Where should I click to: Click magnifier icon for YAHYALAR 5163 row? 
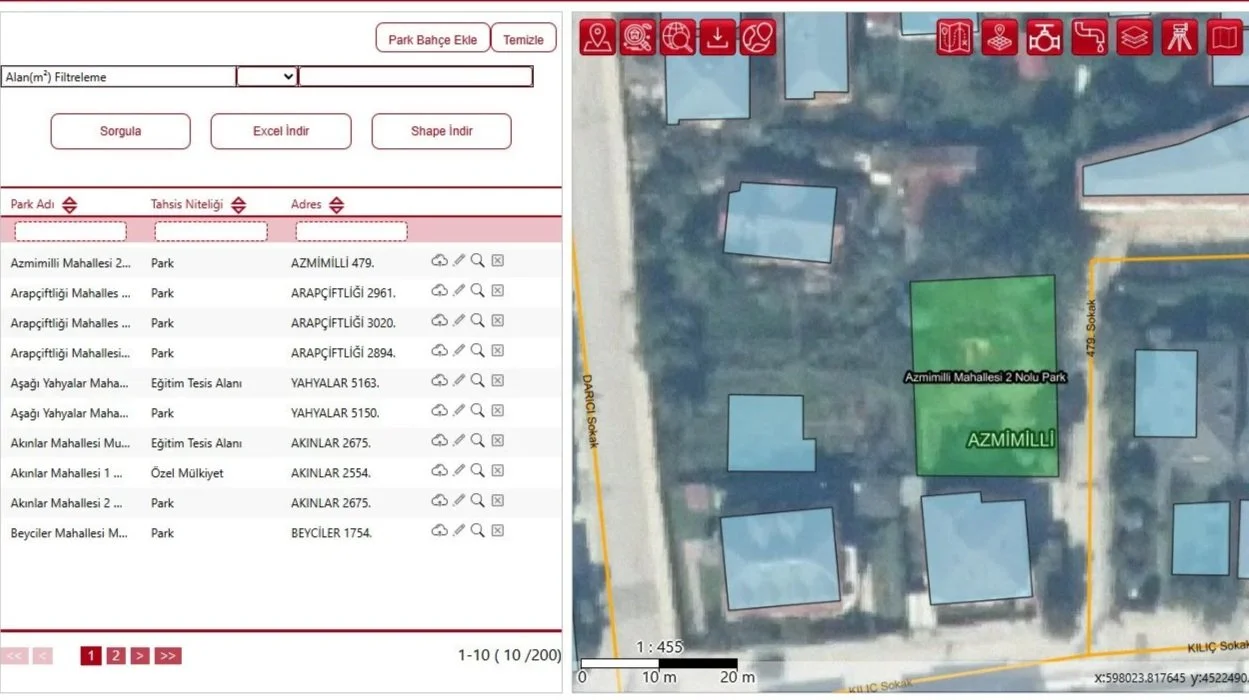tap(478, 381)
